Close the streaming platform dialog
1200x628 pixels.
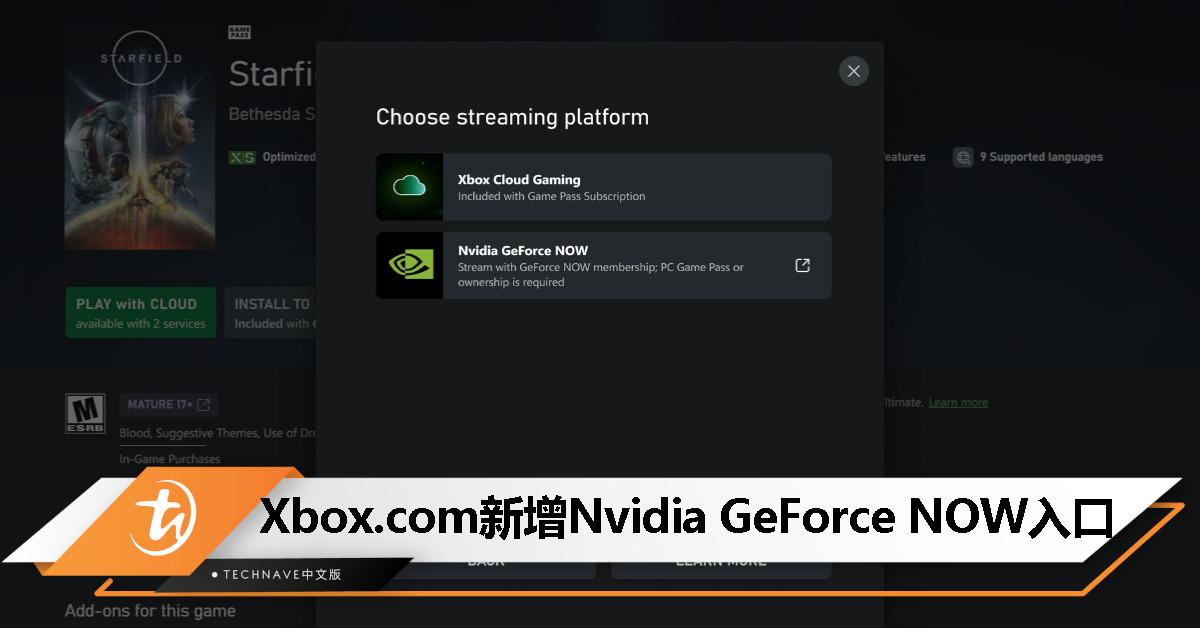pos(853,71)
